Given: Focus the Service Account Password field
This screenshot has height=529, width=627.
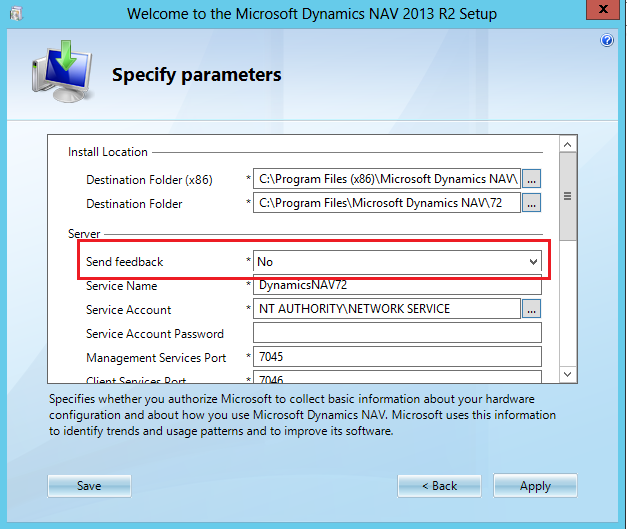Looking at the screenshot, I should 396,333.
